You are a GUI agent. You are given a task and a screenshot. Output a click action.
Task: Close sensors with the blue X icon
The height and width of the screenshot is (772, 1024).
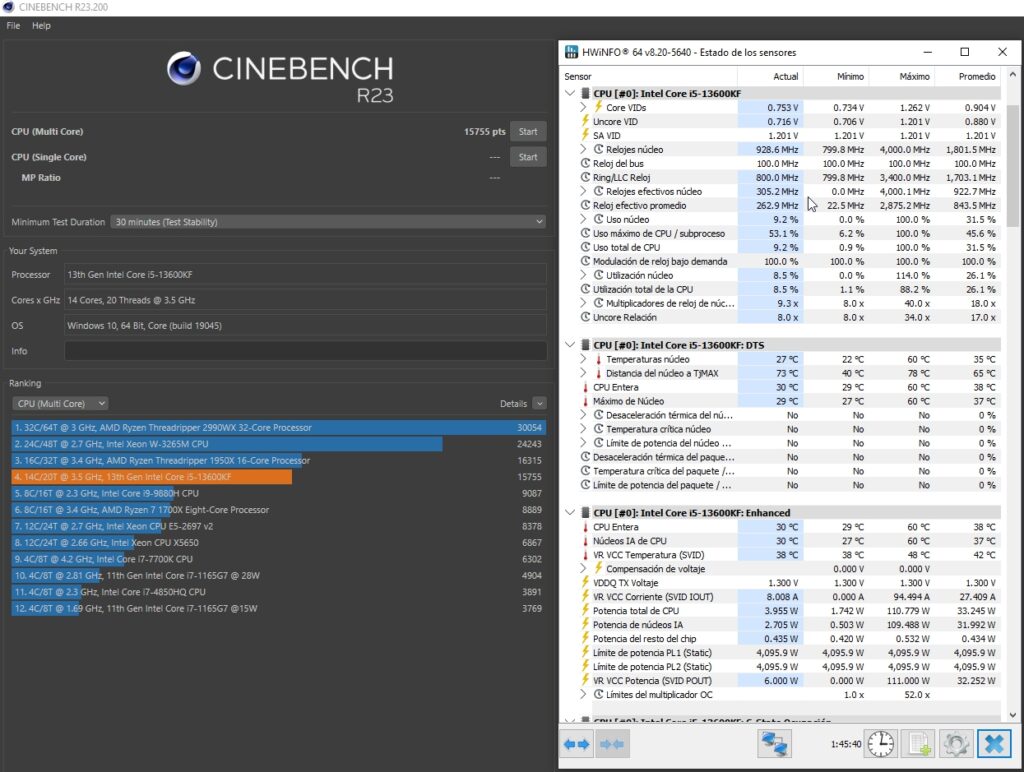click(993, 744)
